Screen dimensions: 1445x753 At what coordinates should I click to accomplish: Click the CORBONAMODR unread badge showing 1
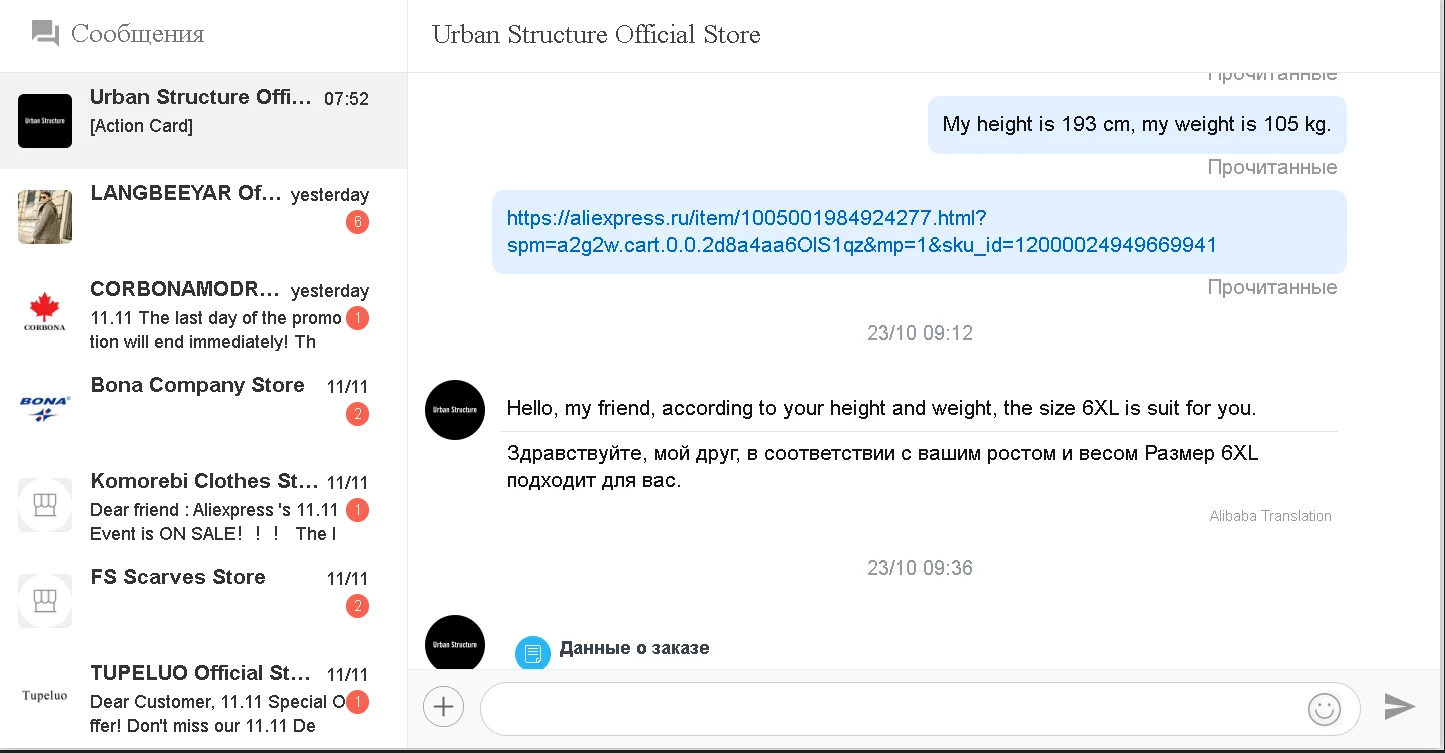pos(357,318)
